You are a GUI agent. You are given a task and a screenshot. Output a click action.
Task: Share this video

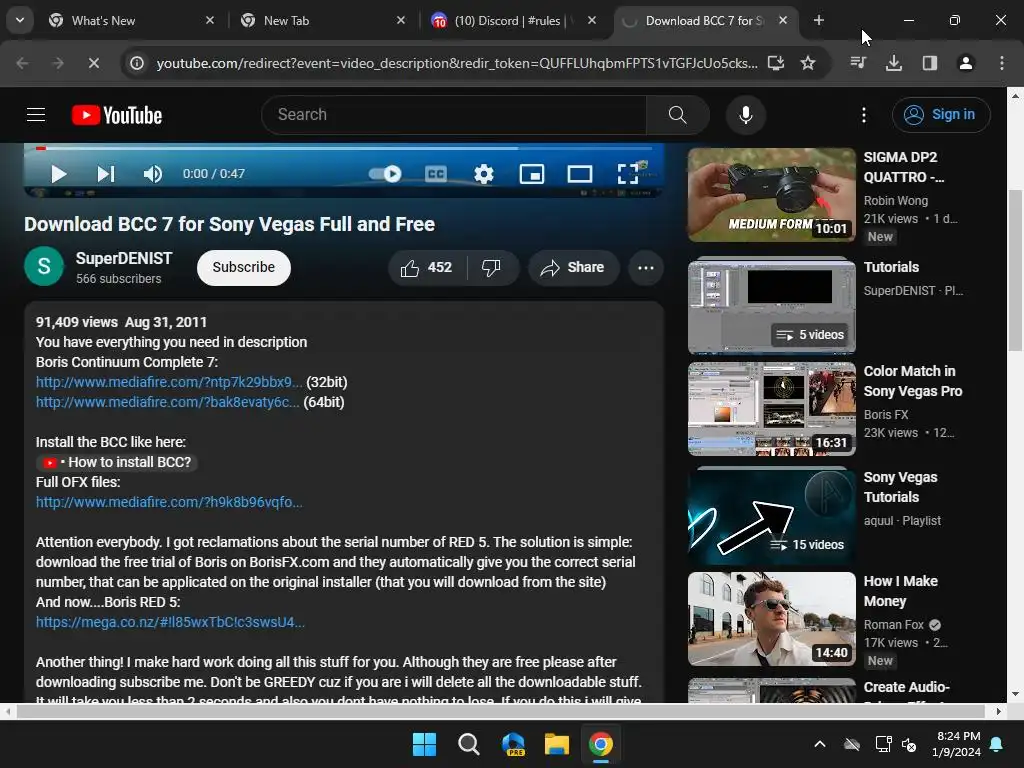click(573, 268)
